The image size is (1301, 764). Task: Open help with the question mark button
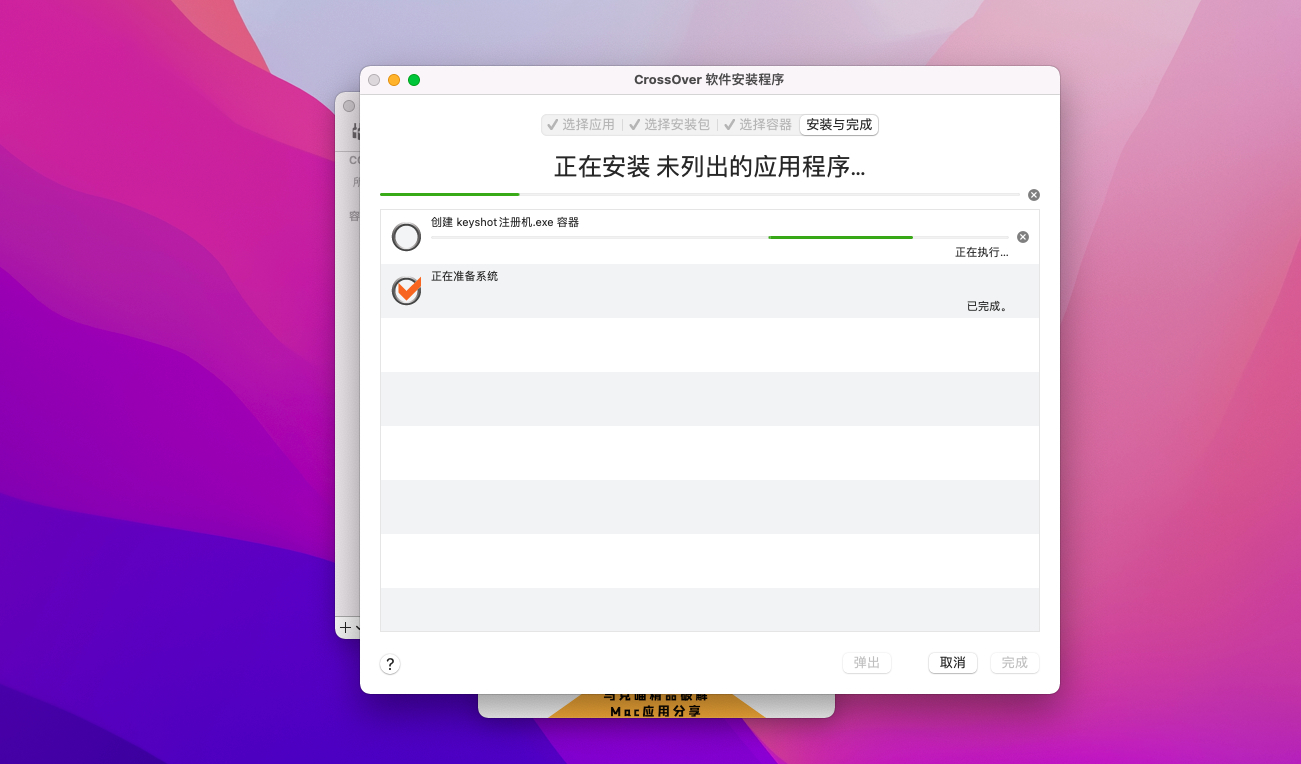(390, 664)
